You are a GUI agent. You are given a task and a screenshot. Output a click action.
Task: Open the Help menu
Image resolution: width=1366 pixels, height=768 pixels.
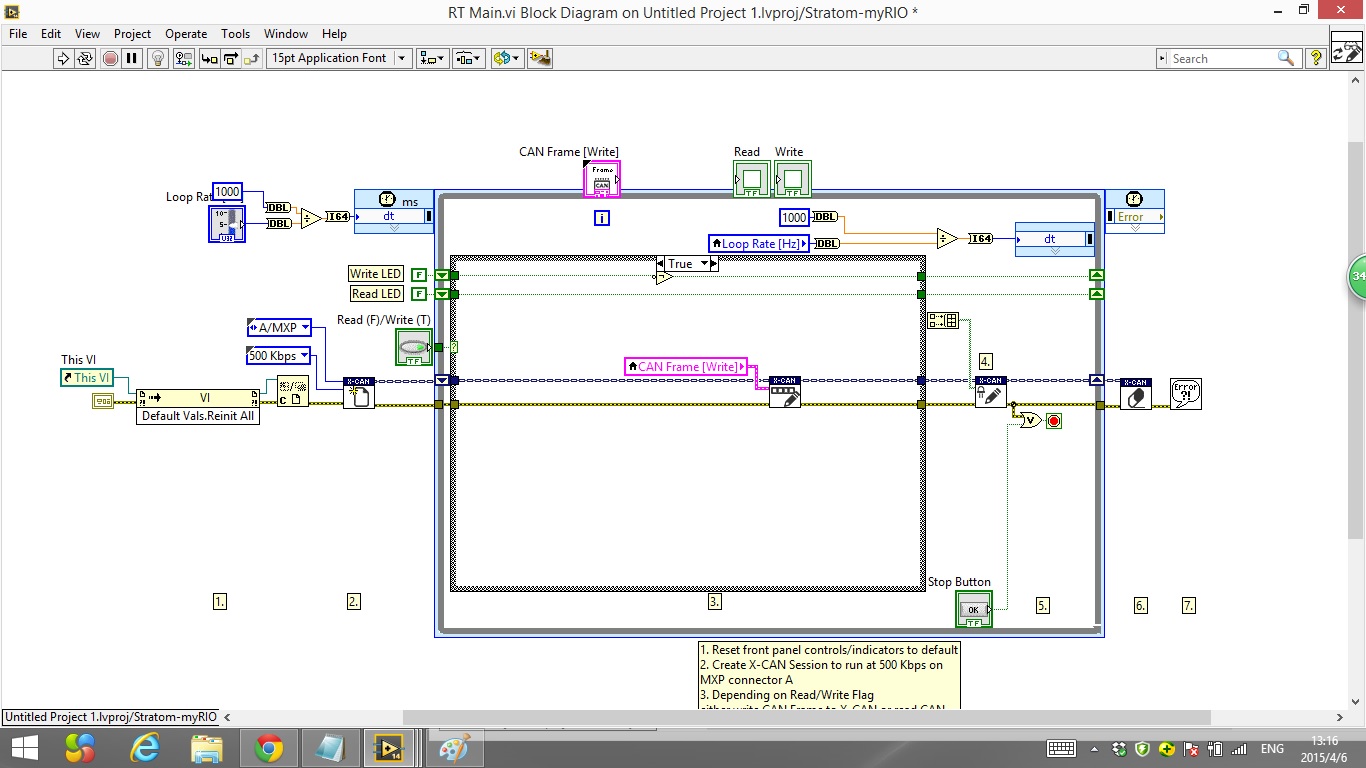point(334,33)
